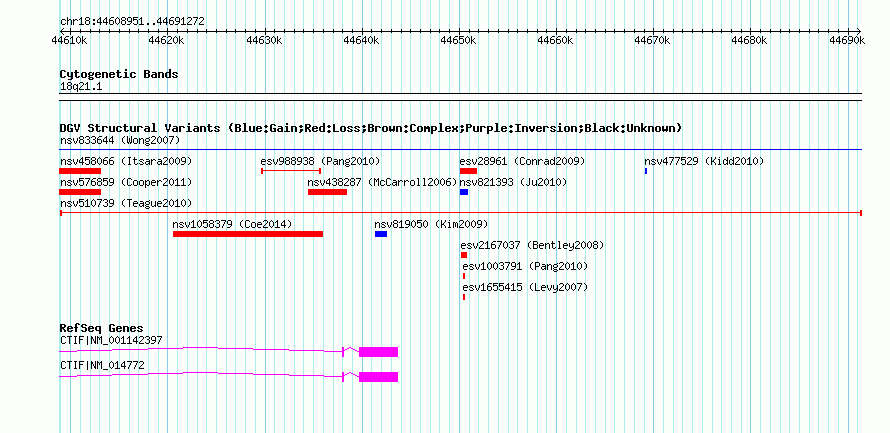Select the long red nsv510739 line
890x433 pixels.
[x=461, y=213]
